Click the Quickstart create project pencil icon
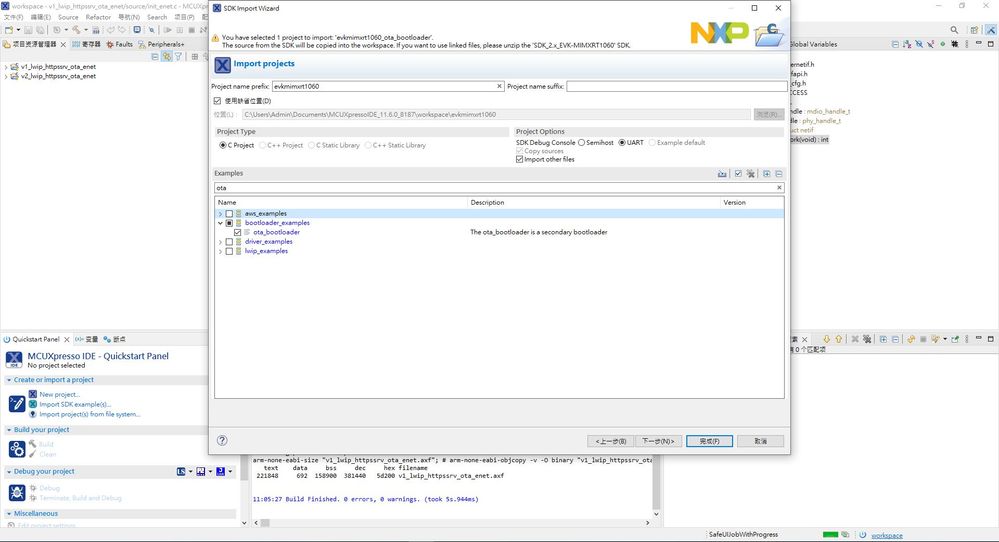 tap(17, 404)
